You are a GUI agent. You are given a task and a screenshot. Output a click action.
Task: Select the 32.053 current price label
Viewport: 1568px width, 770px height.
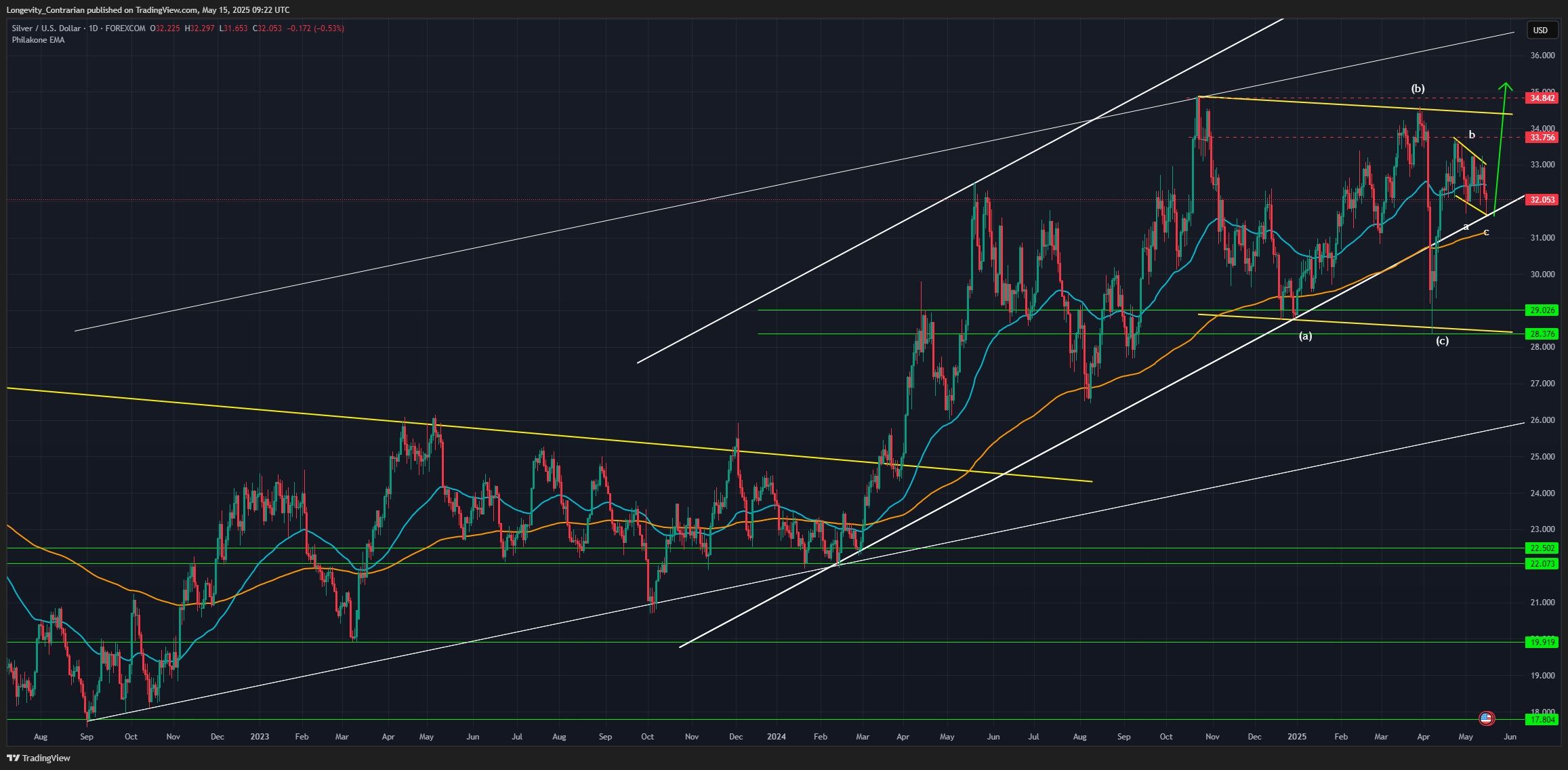(1541, 200)
